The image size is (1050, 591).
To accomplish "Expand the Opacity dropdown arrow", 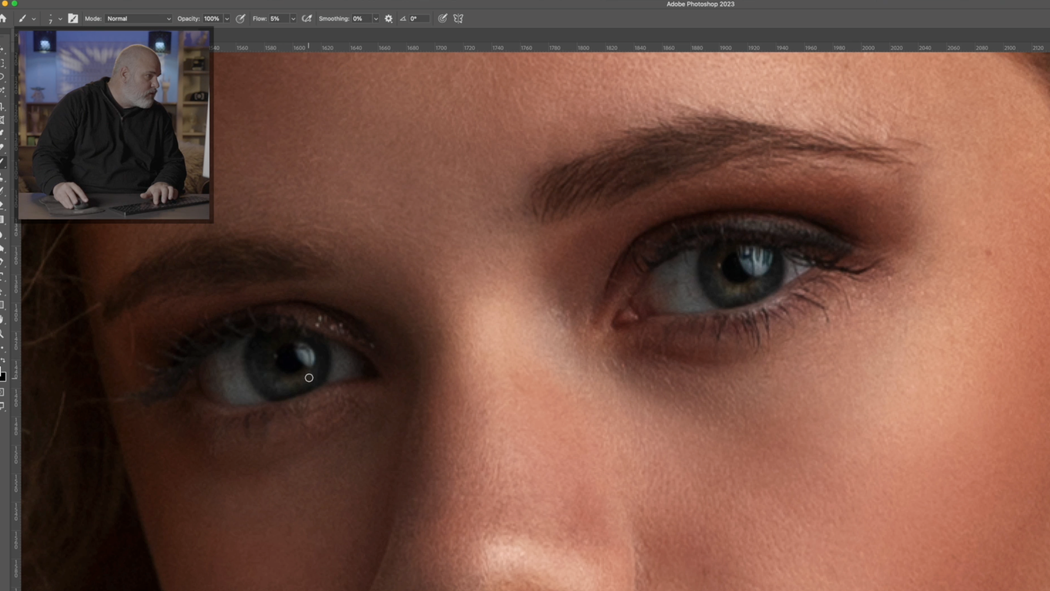I will coord(227,18).
